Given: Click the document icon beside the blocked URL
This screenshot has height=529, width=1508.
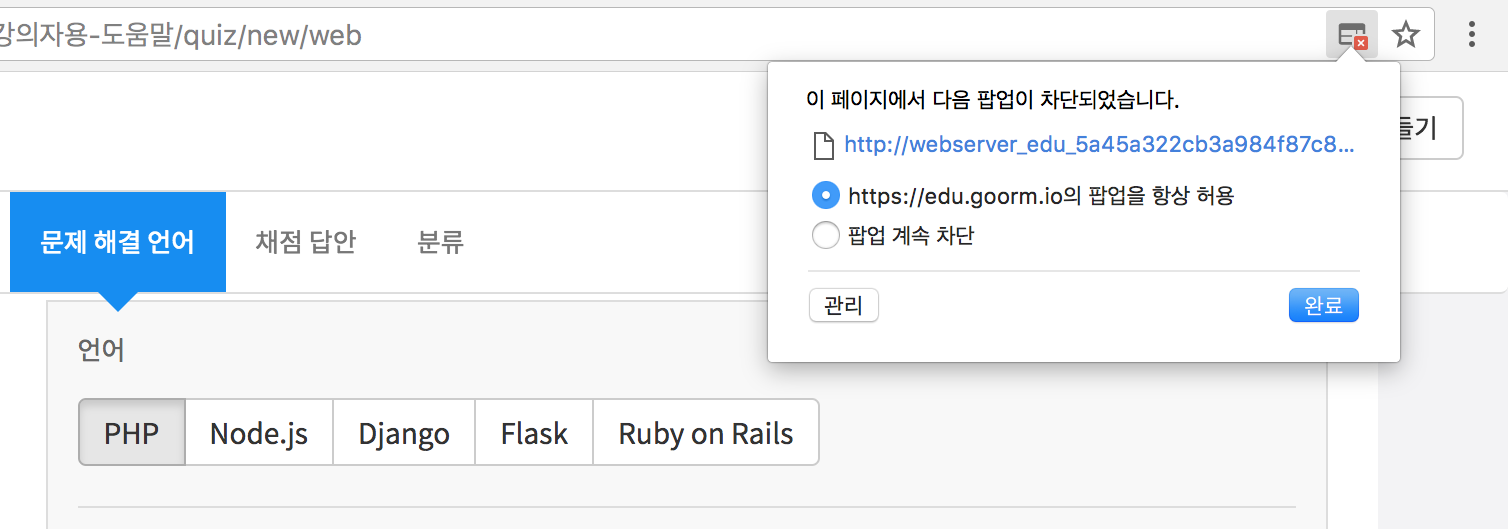Looking at the screenshot, I should (823, 146).
